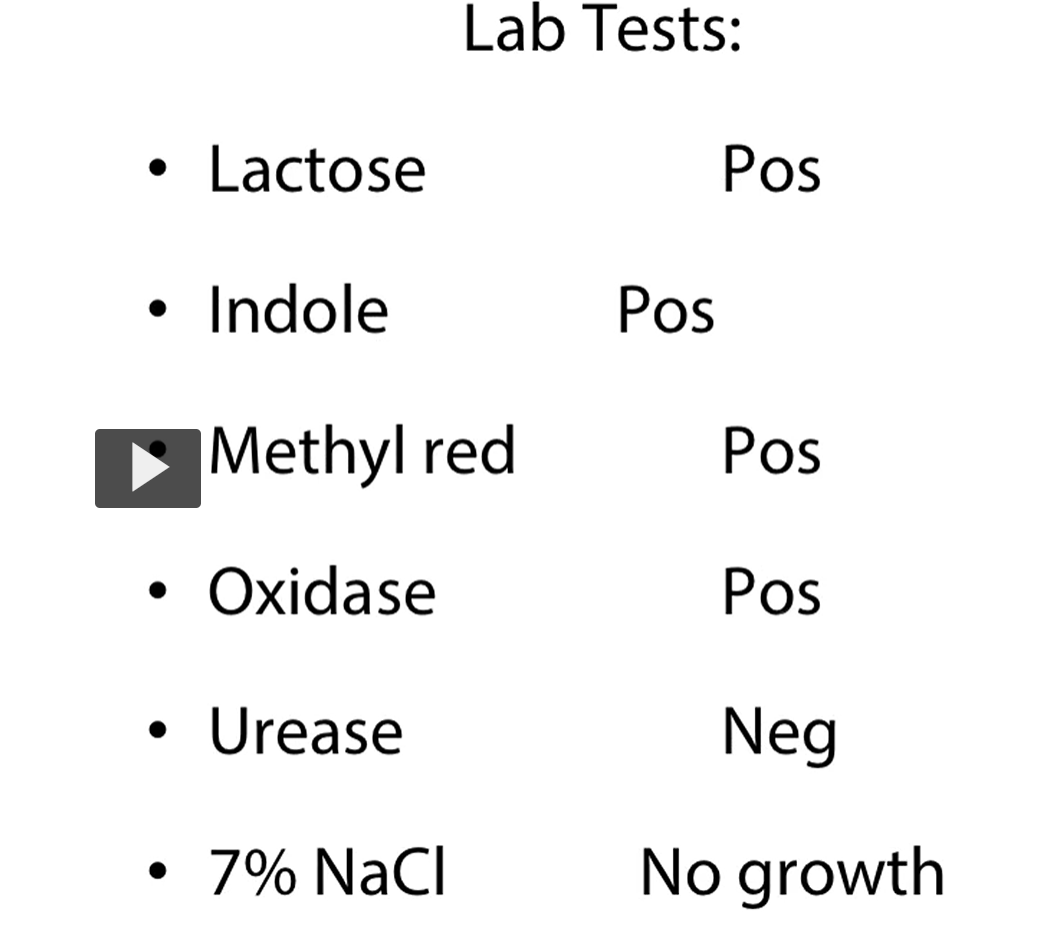The height and width of the screenshot is (941, 1040).
Task: Click the 'No growth' result text
Action: click(791, 875)
